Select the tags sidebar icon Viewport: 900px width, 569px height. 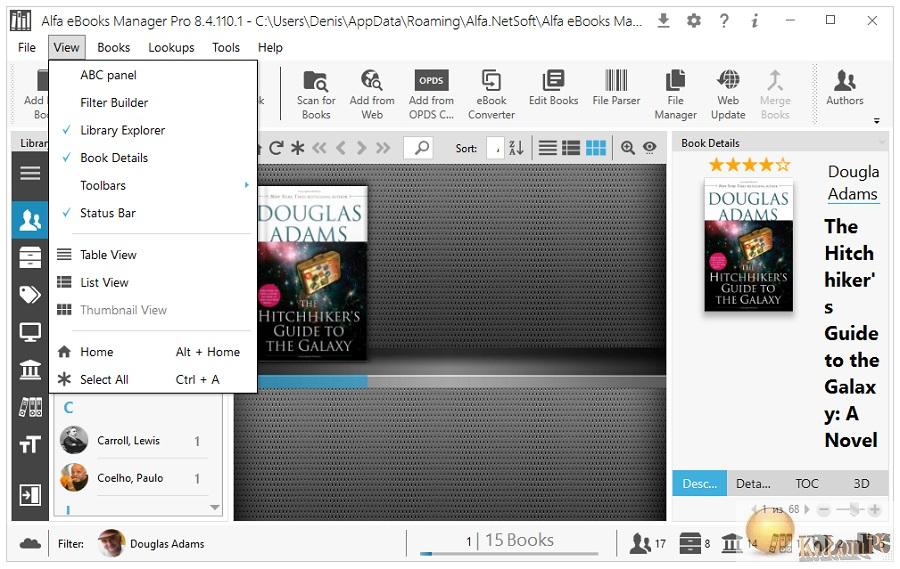click(x=30, y=295)
